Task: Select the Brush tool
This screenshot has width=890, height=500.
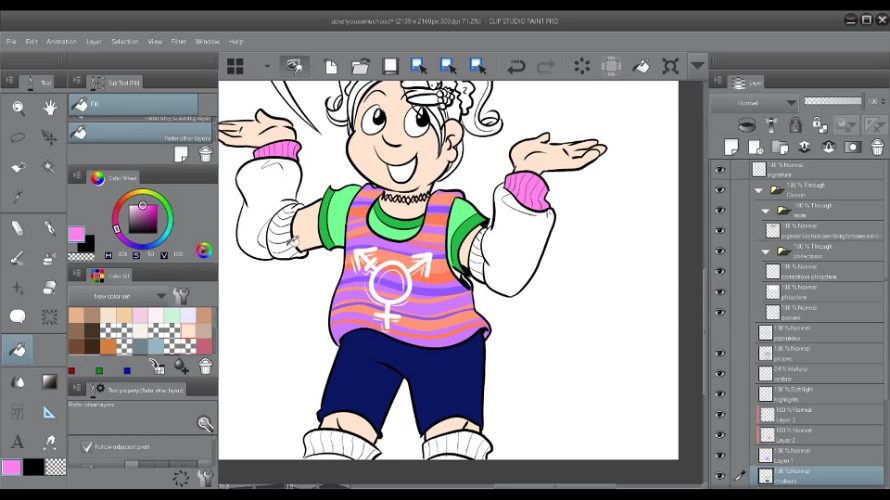Action: point(18,258)
